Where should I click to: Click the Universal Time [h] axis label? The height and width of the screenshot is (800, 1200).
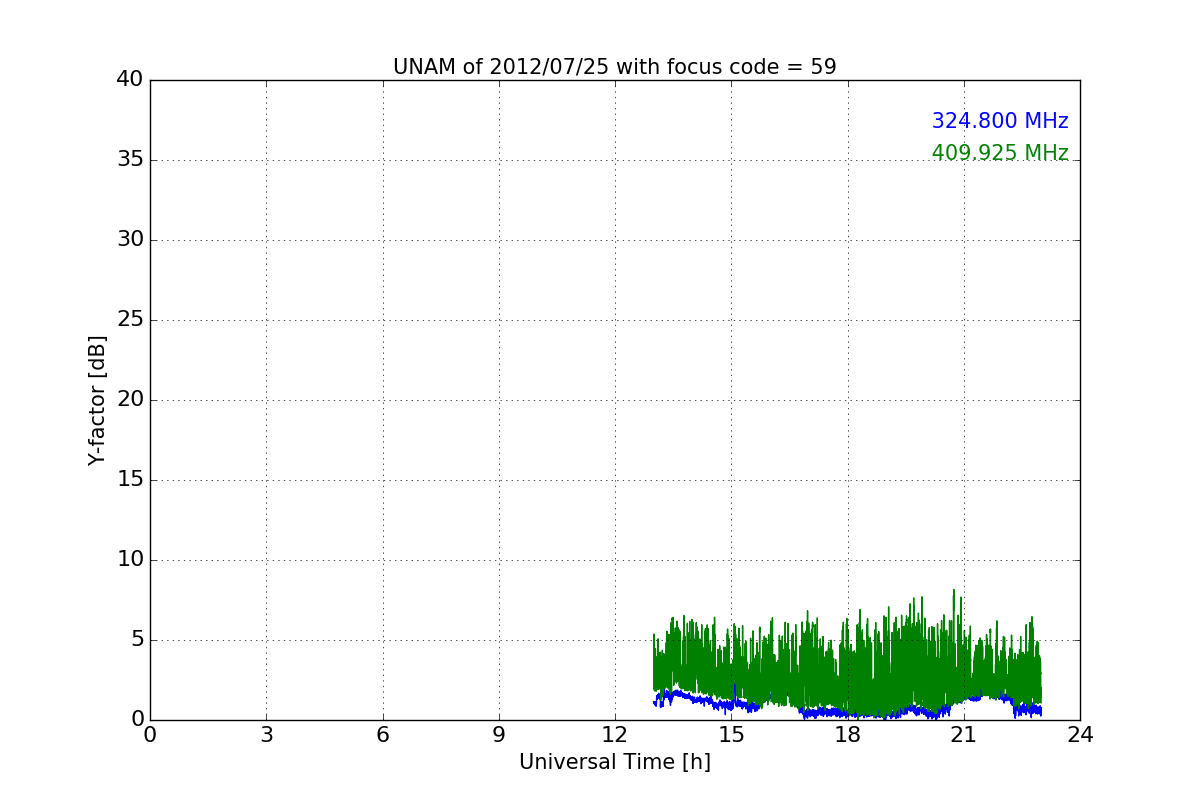point(614,762)
